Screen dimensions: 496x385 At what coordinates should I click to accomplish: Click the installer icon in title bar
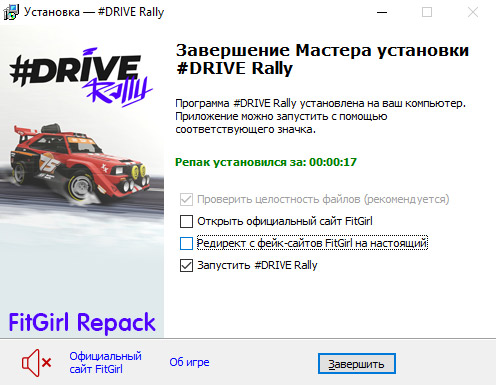point(11,12)
